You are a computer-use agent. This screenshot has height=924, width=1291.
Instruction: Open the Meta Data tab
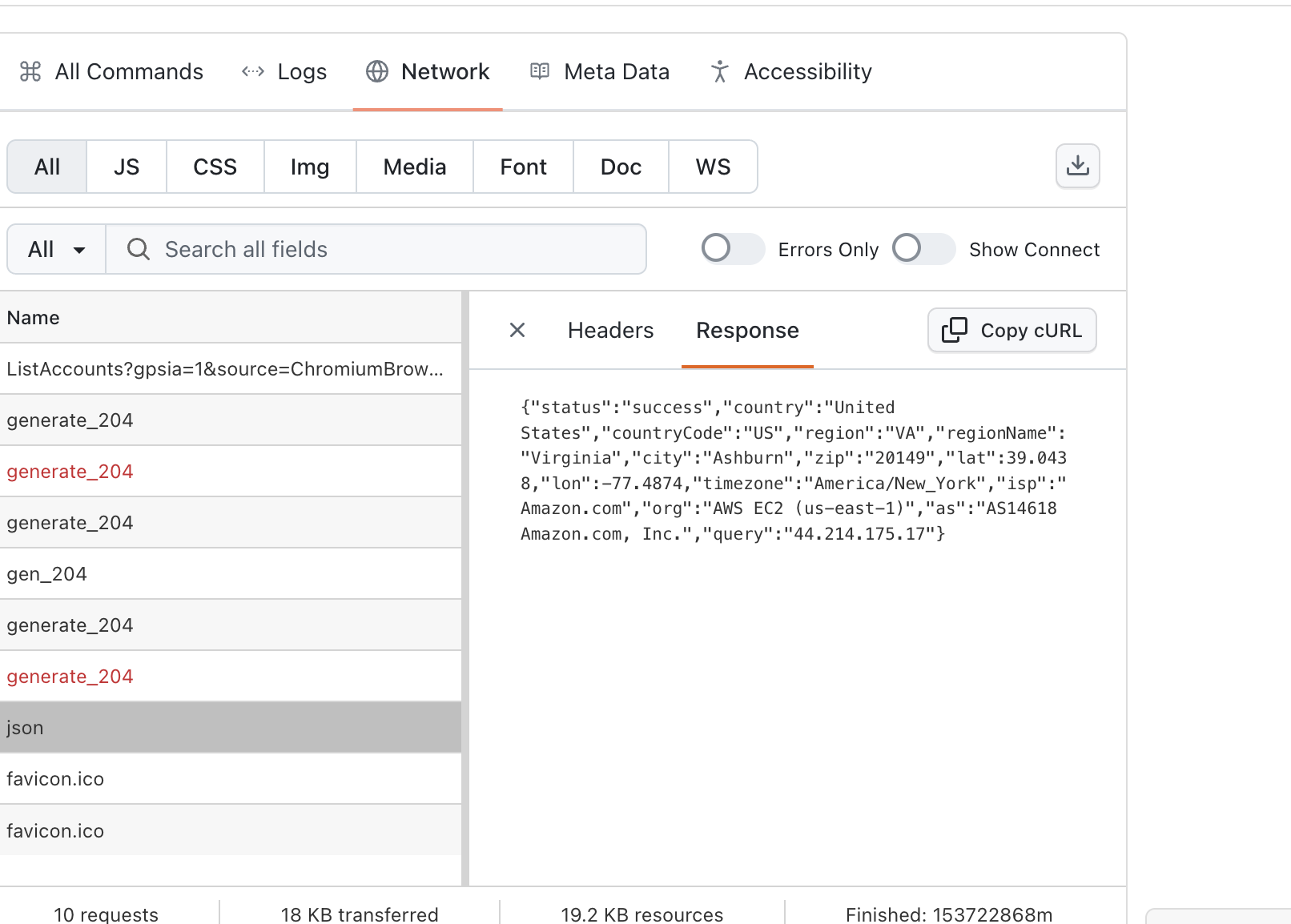point(600,71)
